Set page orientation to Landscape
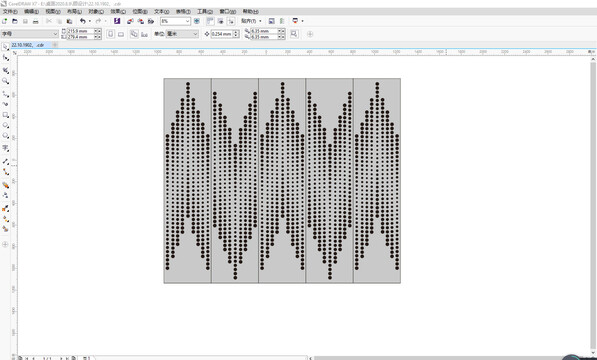The height and width of the screenshot is (360, 597). pyautogui.click(x=121, y=34)
